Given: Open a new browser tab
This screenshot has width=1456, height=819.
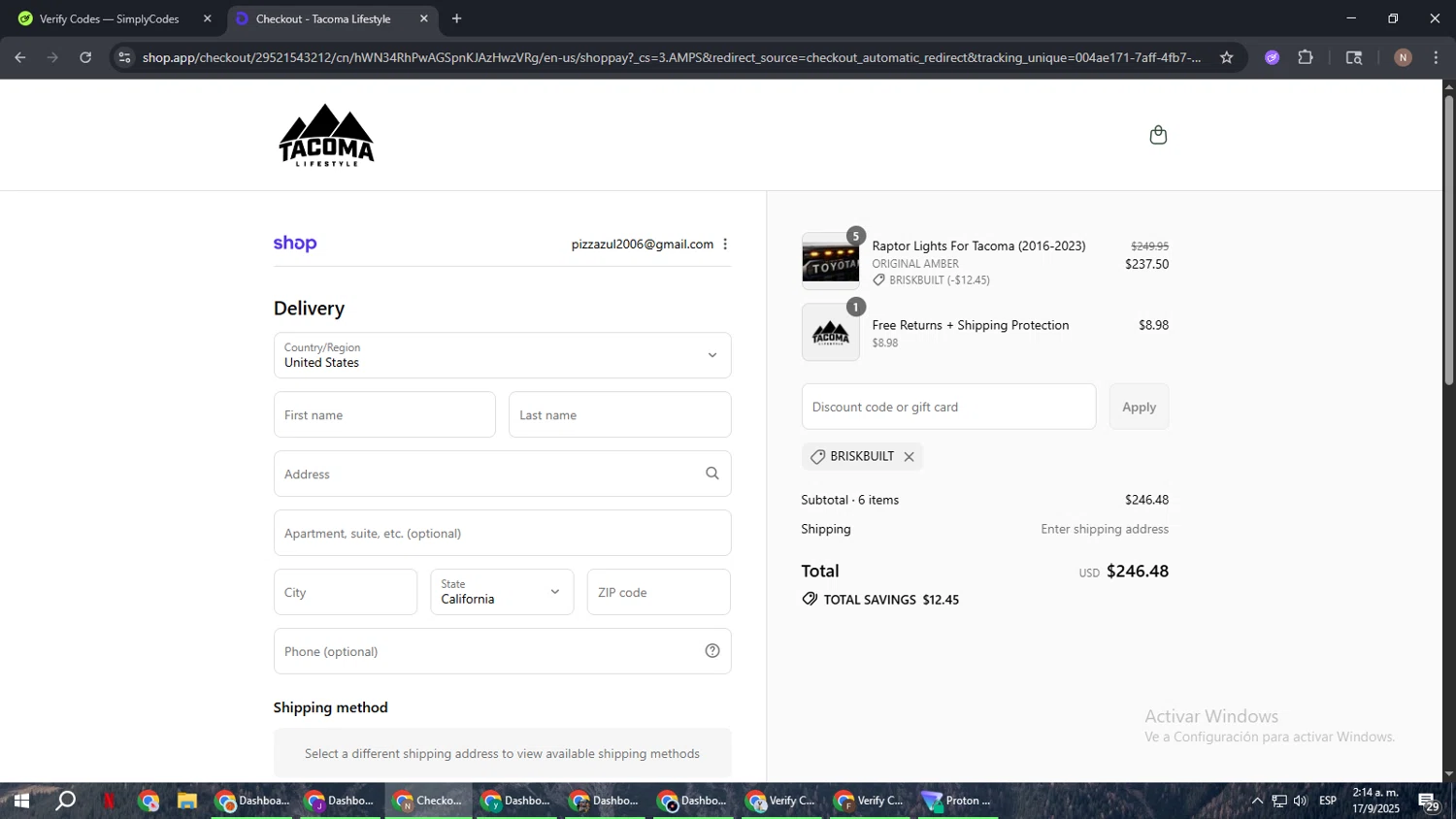Looking at the screenshot, I should point(456,18).
